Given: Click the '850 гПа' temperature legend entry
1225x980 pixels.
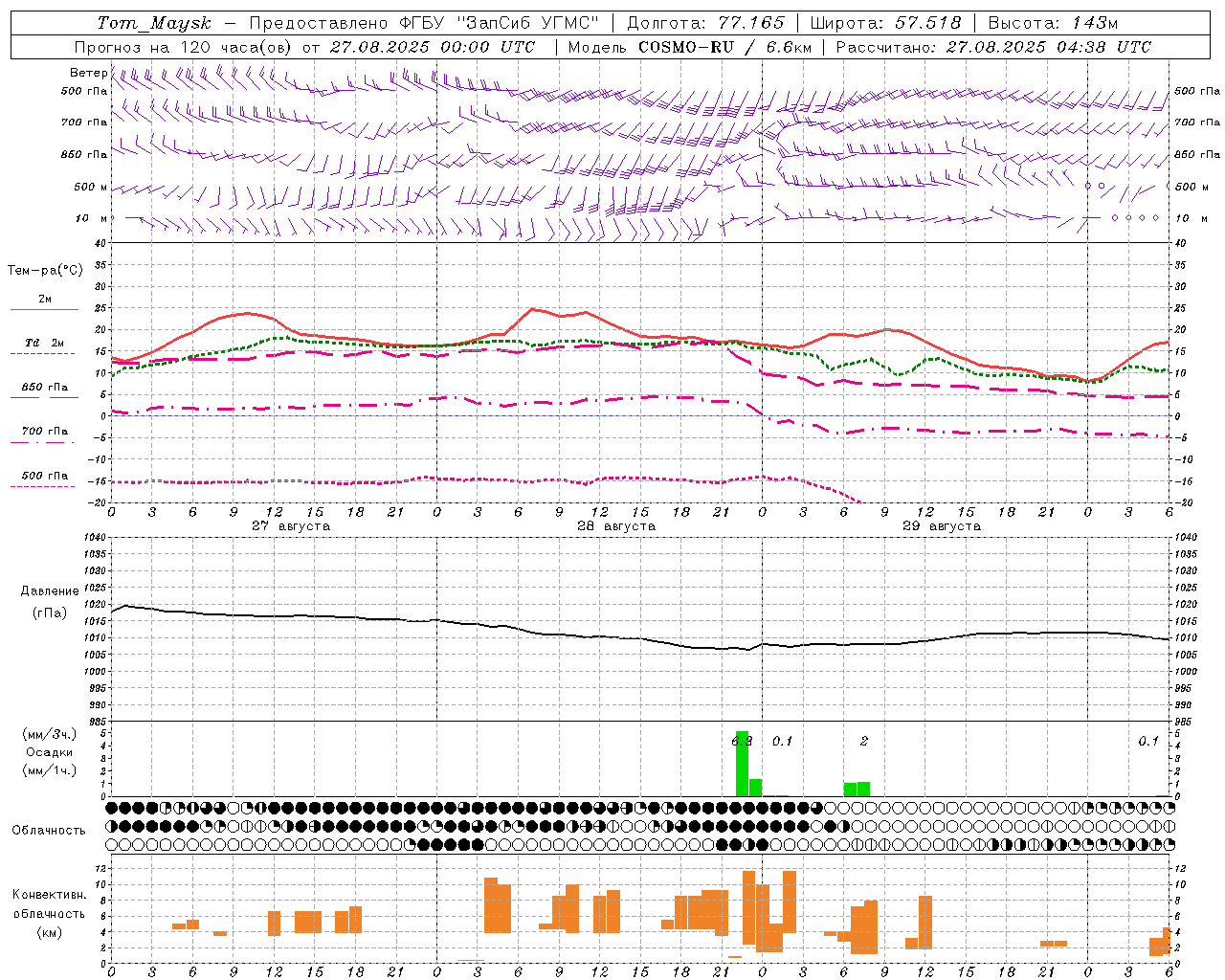Looking at the screenshot, I should (x=44, y=388).
